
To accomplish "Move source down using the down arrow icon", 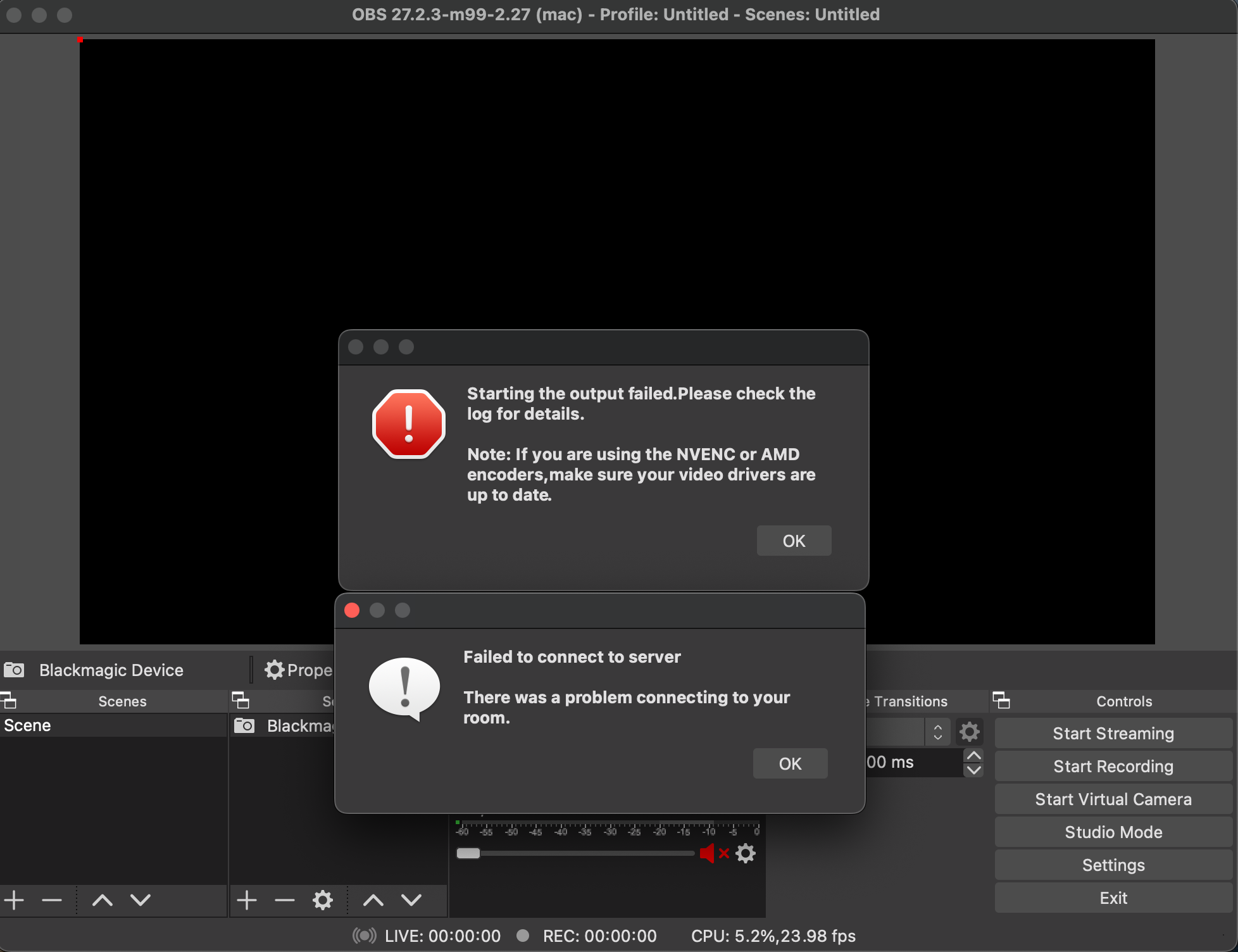I will pos(410,900).
